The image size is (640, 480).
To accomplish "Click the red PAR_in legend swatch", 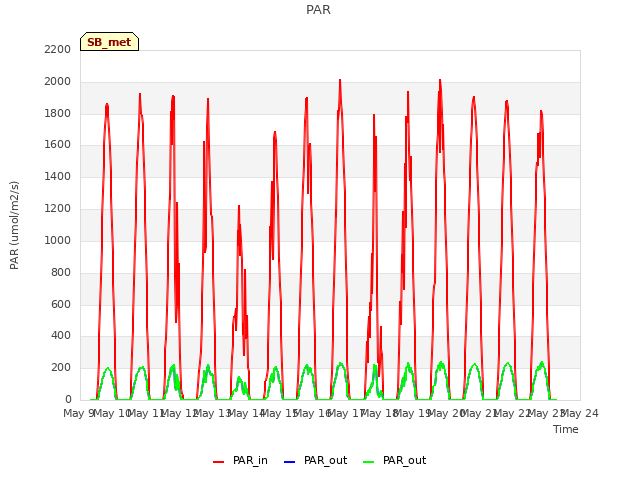I will click(x=219, y=462).
